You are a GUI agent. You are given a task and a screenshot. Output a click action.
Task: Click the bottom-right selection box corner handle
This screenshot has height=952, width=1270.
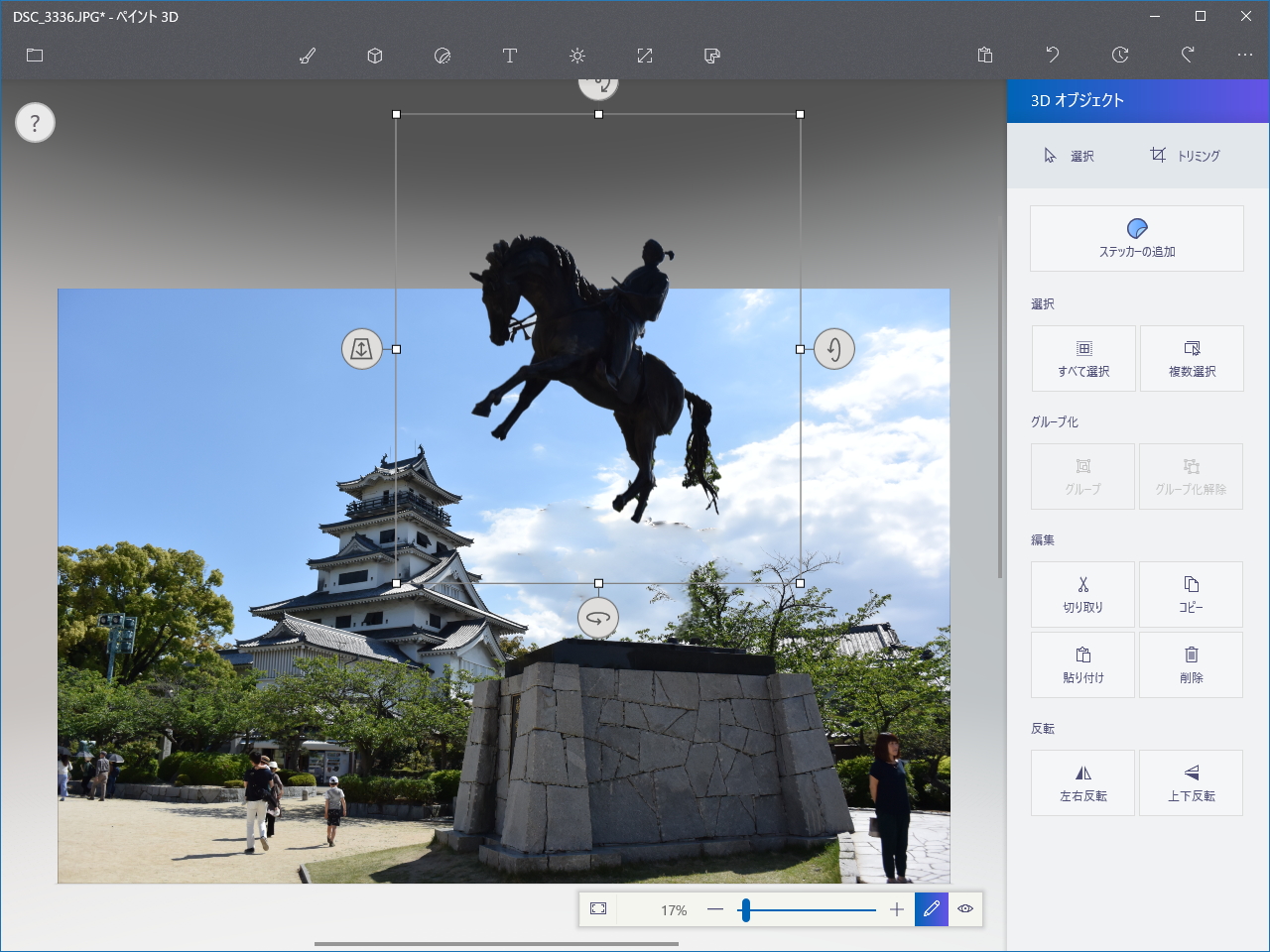pos(801,583)
